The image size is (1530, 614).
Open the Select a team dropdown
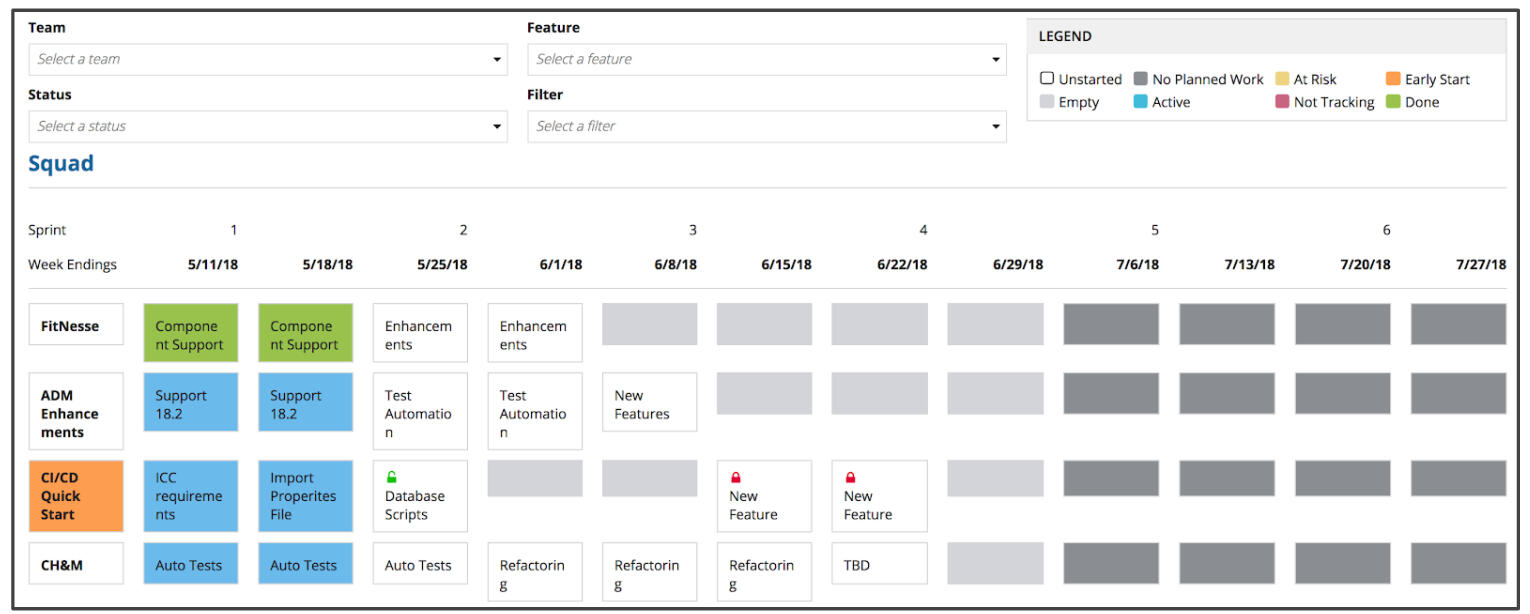(x=267, y=59)
